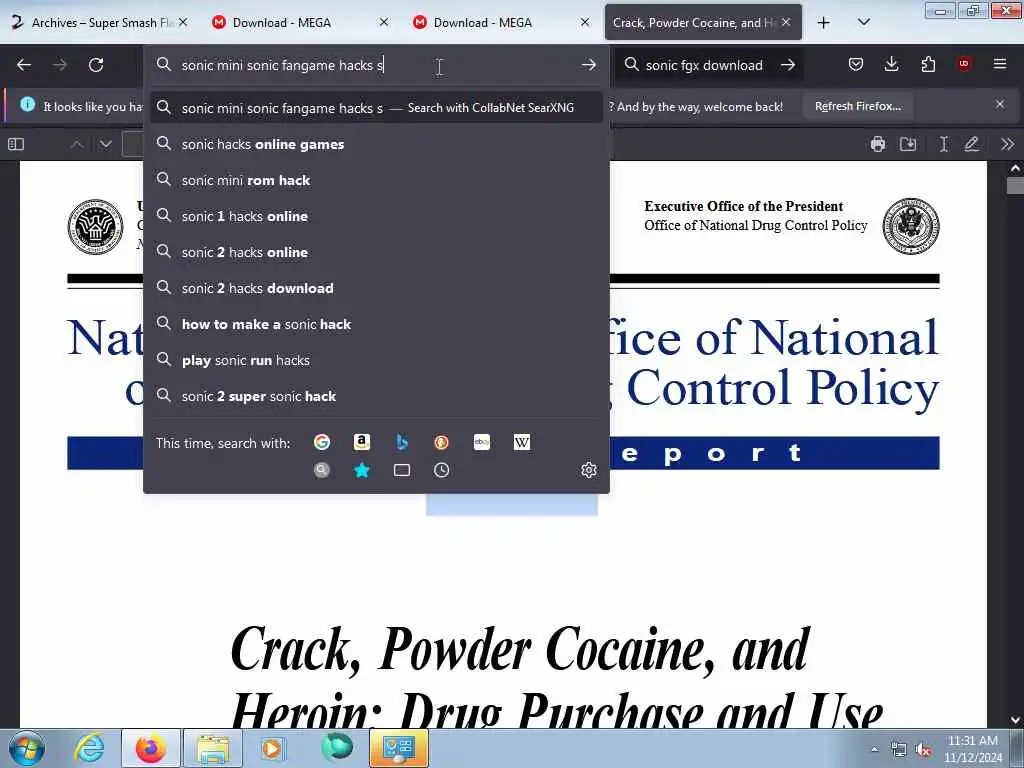The image size is (1024, 768).
Task: Search open tabs via the tab icon
Action: point(402,470)
